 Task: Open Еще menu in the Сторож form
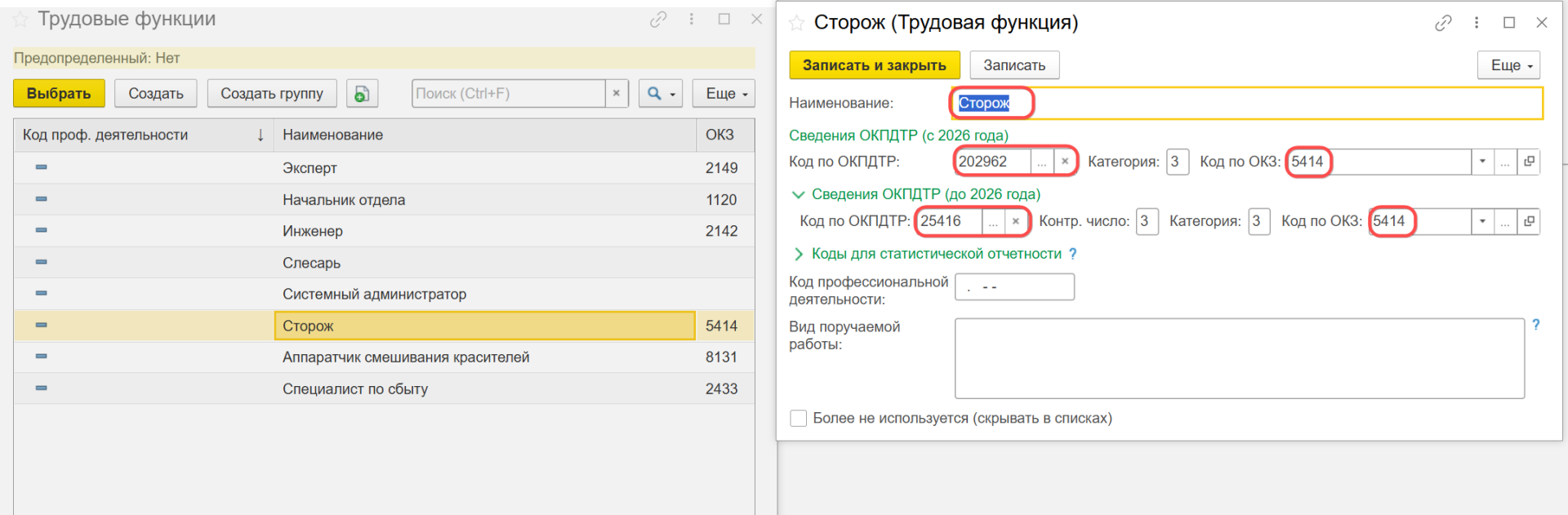pyautogui.click(x=1508, y=65)
